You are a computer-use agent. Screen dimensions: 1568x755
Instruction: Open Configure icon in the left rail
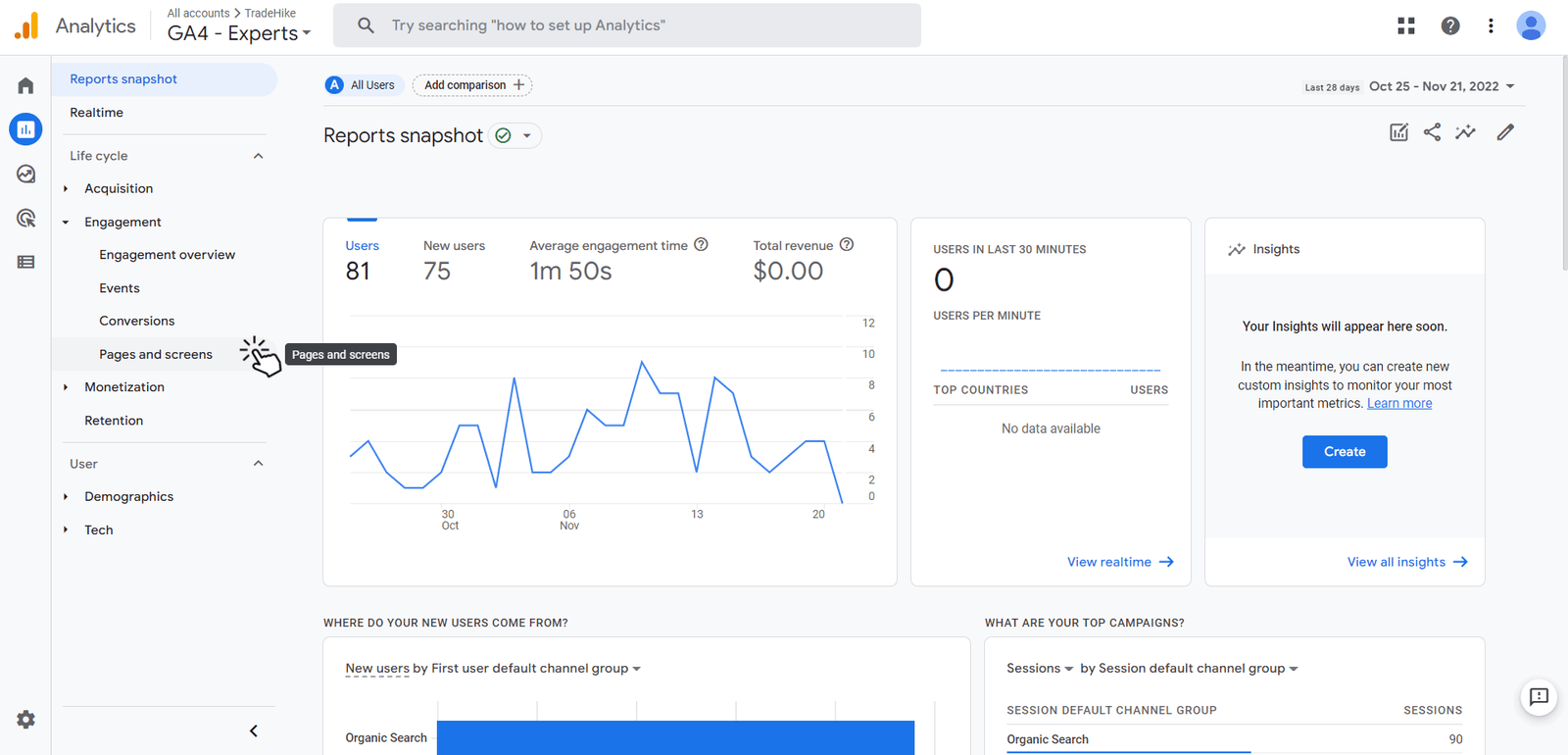(25, 262)
